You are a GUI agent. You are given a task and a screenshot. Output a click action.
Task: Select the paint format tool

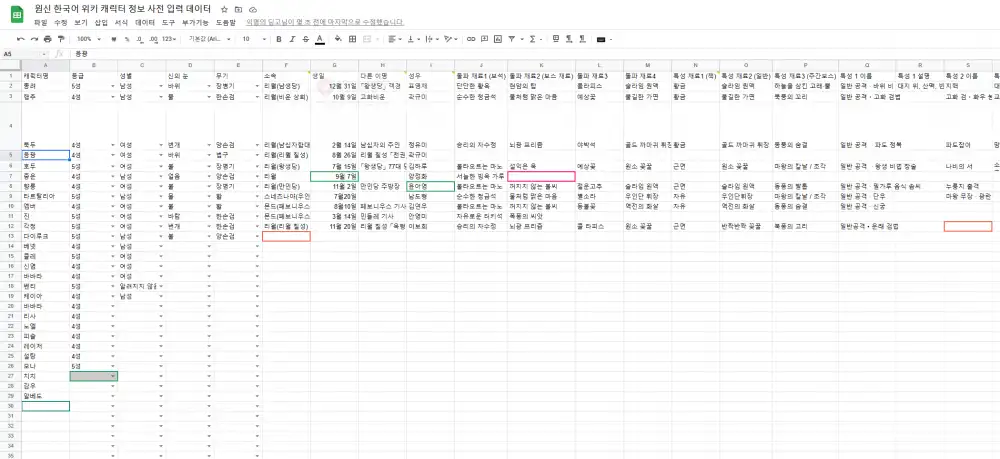[61, 39]
